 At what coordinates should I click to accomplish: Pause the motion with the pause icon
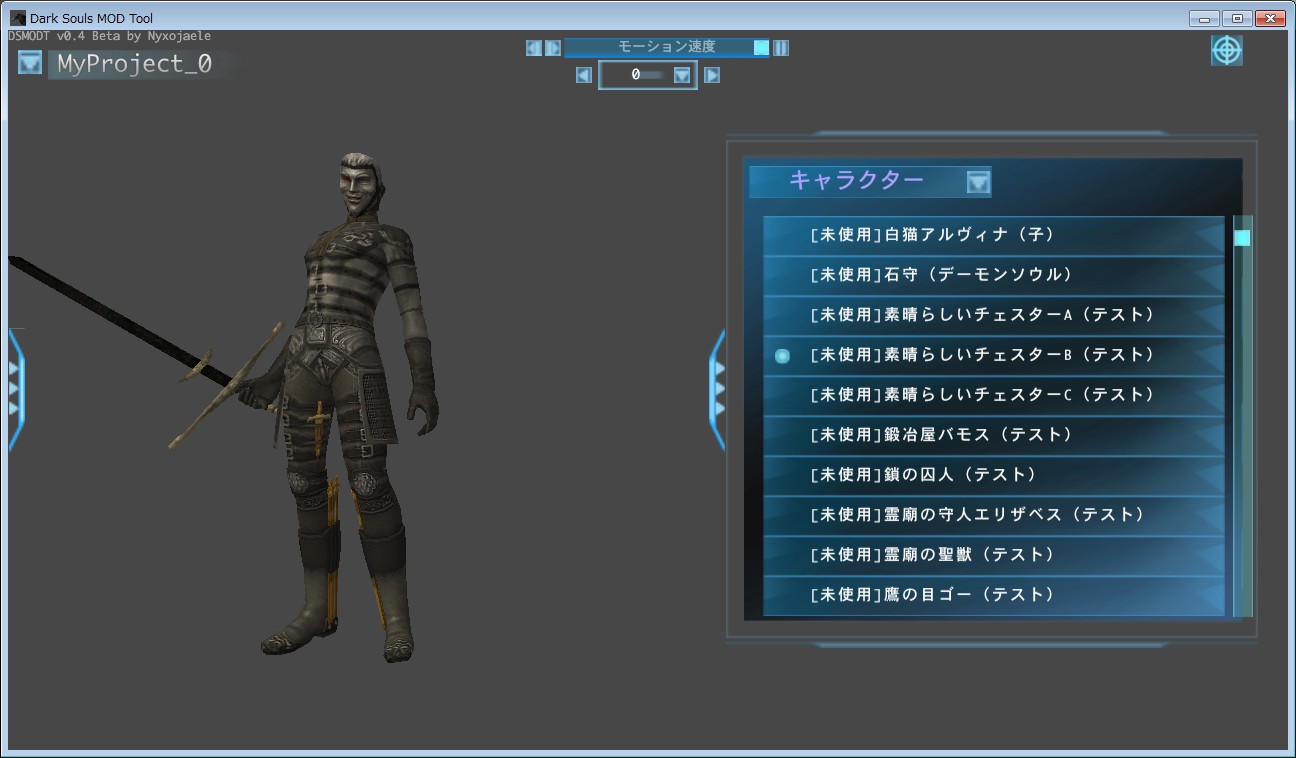[x=781, y=47]
